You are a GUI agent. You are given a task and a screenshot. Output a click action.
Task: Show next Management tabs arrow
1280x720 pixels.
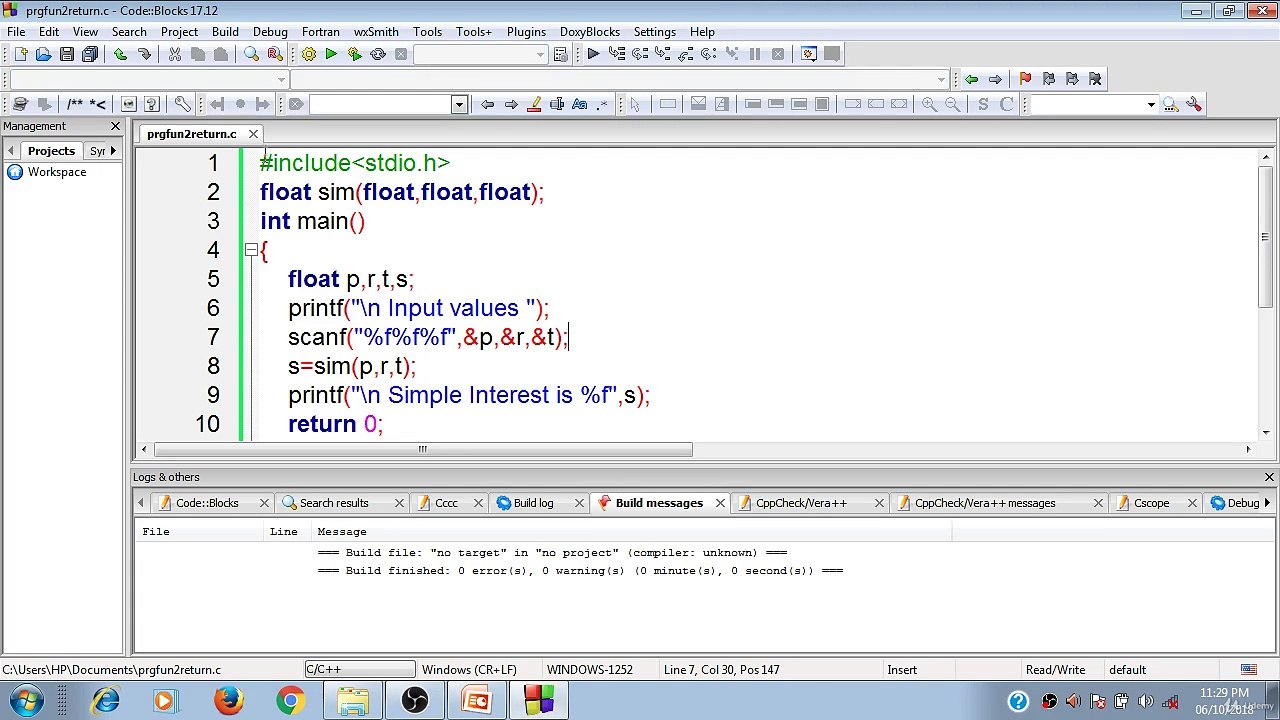[x=113, y=150]
